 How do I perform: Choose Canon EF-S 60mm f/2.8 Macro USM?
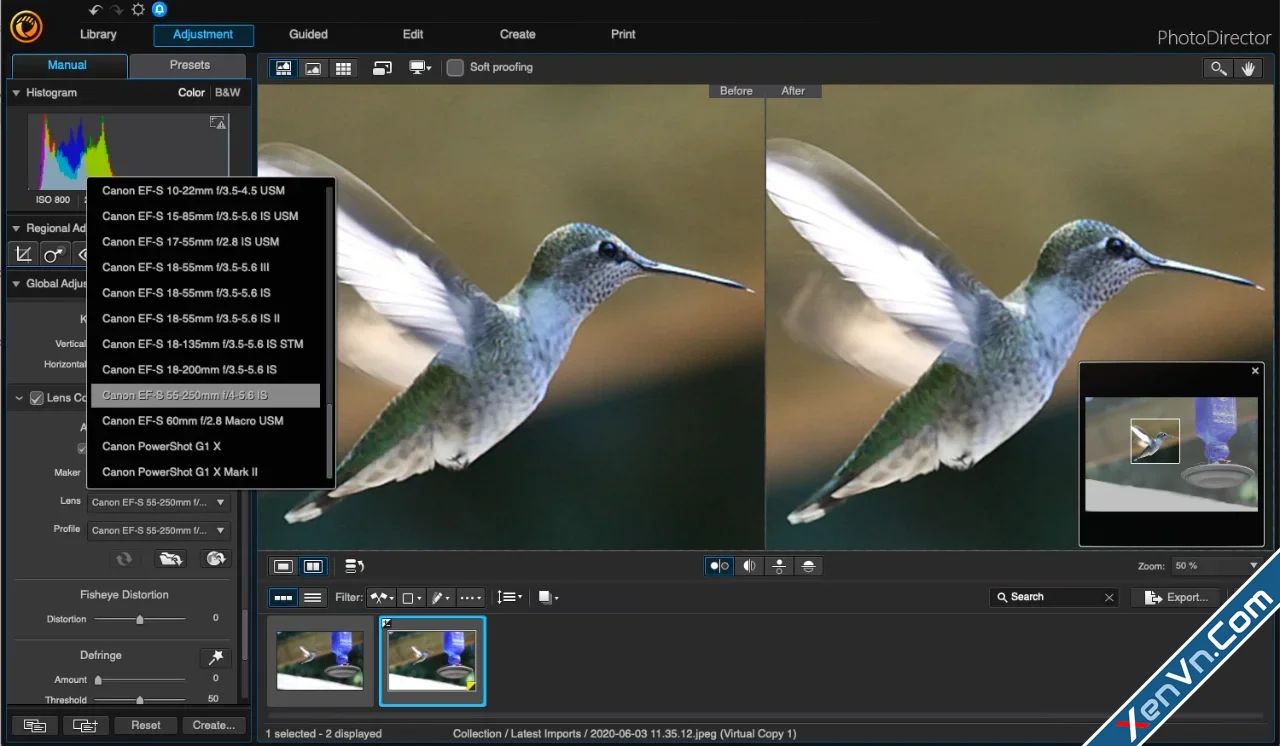[205, 421]
